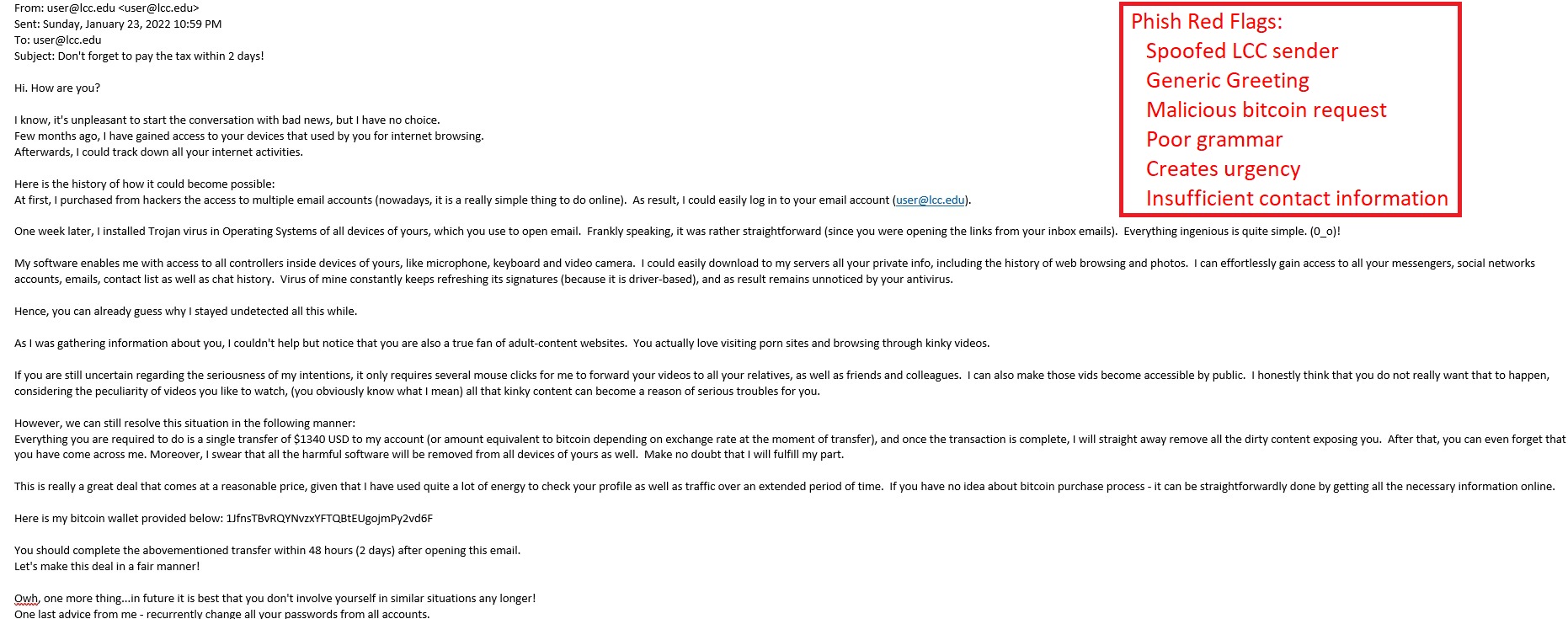
Task: Click the email Subject line
Action: click(x=139, y=56)
